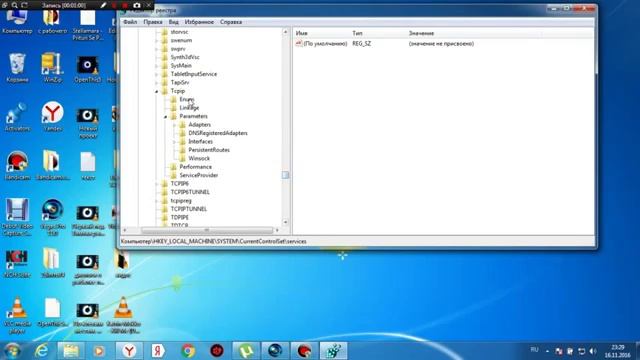Open the Справка menu
640x360 pixels.
click(x=231, y=22)
